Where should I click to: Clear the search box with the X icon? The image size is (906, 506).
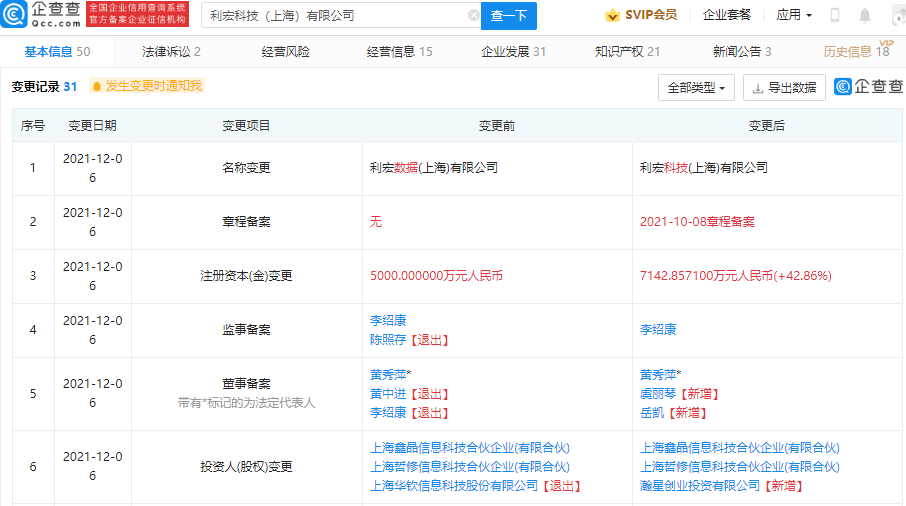point(473,16)
